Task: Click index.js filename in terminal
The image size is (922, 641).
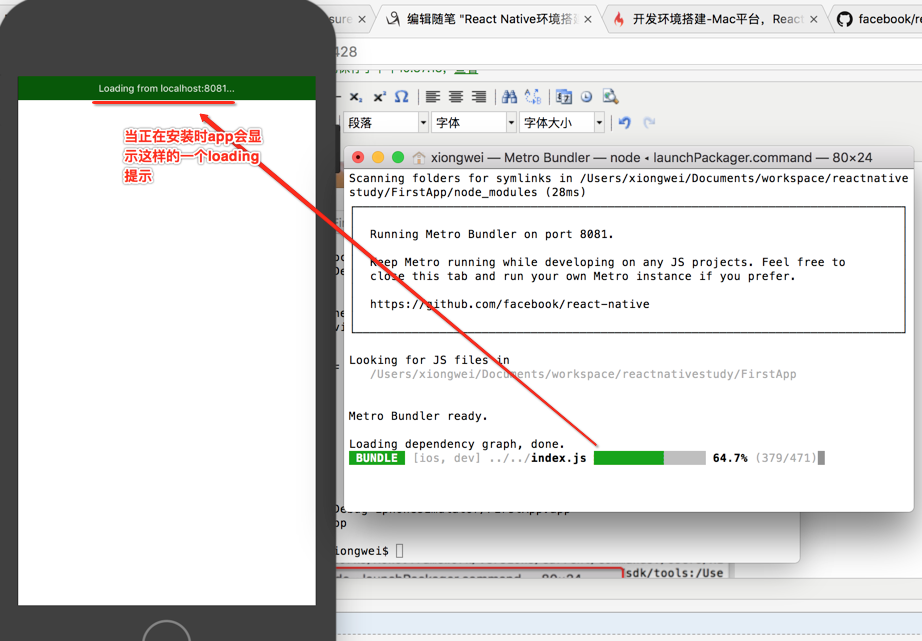Action: (x=559, y=458)
